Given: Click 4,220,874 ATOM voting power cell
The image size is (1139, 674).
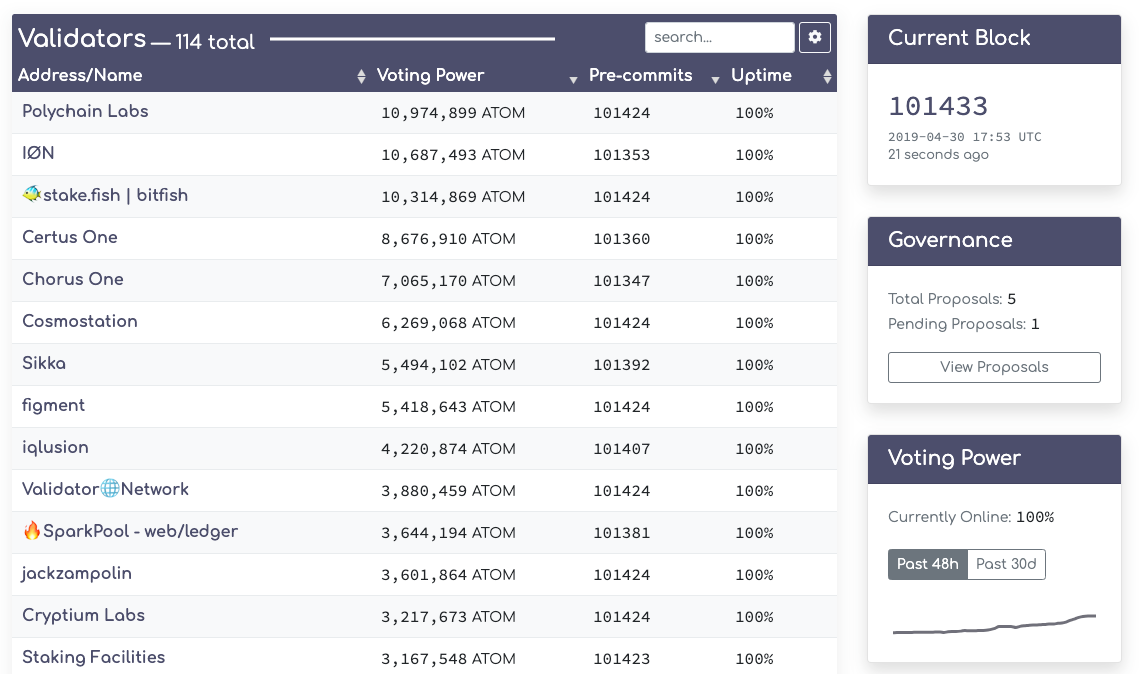Looking at the screenshot, I should (x=448, y=450).
